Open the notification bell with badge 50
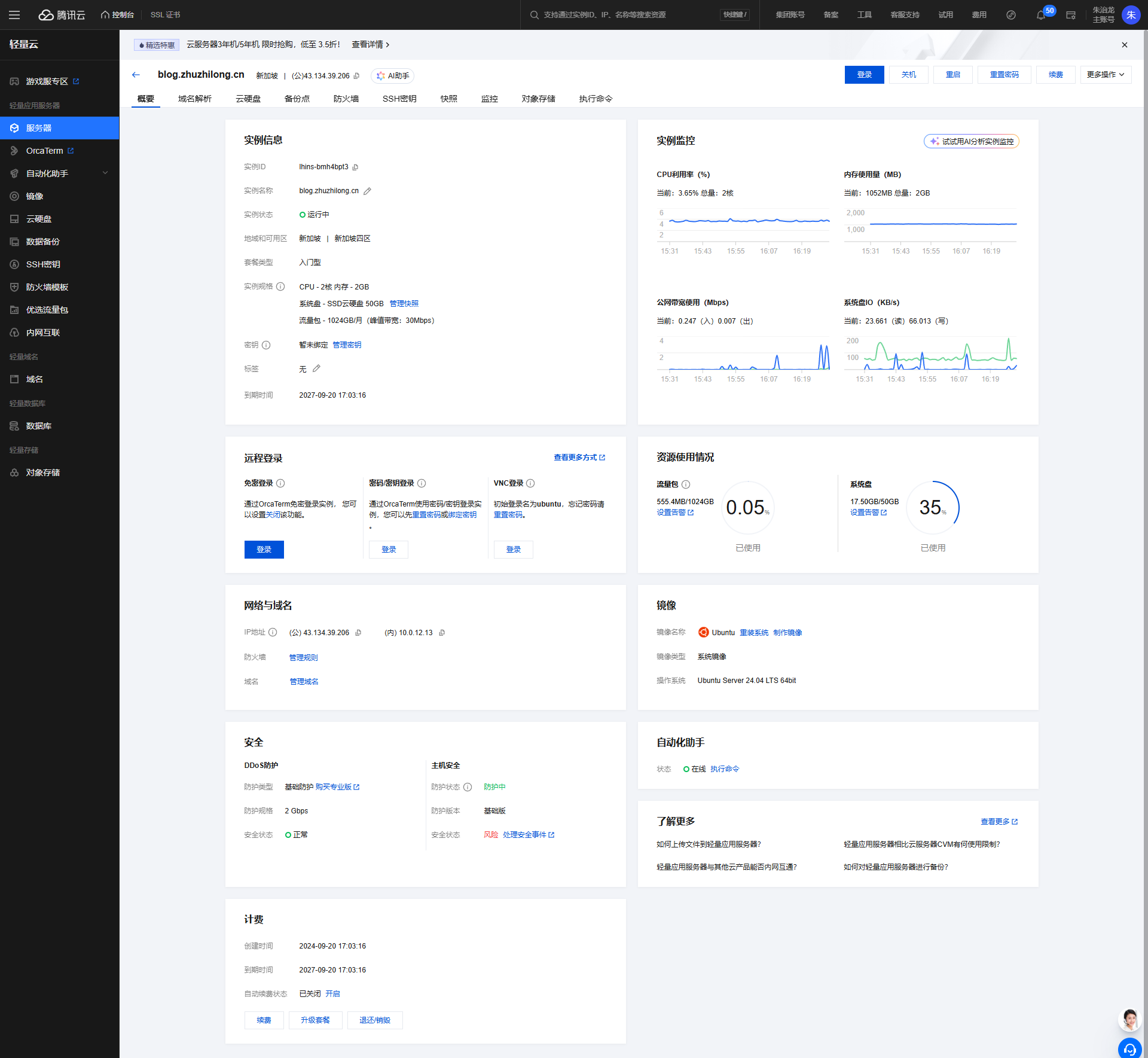Viewport: 1148px width, 1058px height. pyautogui.click(x=1041, y=15)
